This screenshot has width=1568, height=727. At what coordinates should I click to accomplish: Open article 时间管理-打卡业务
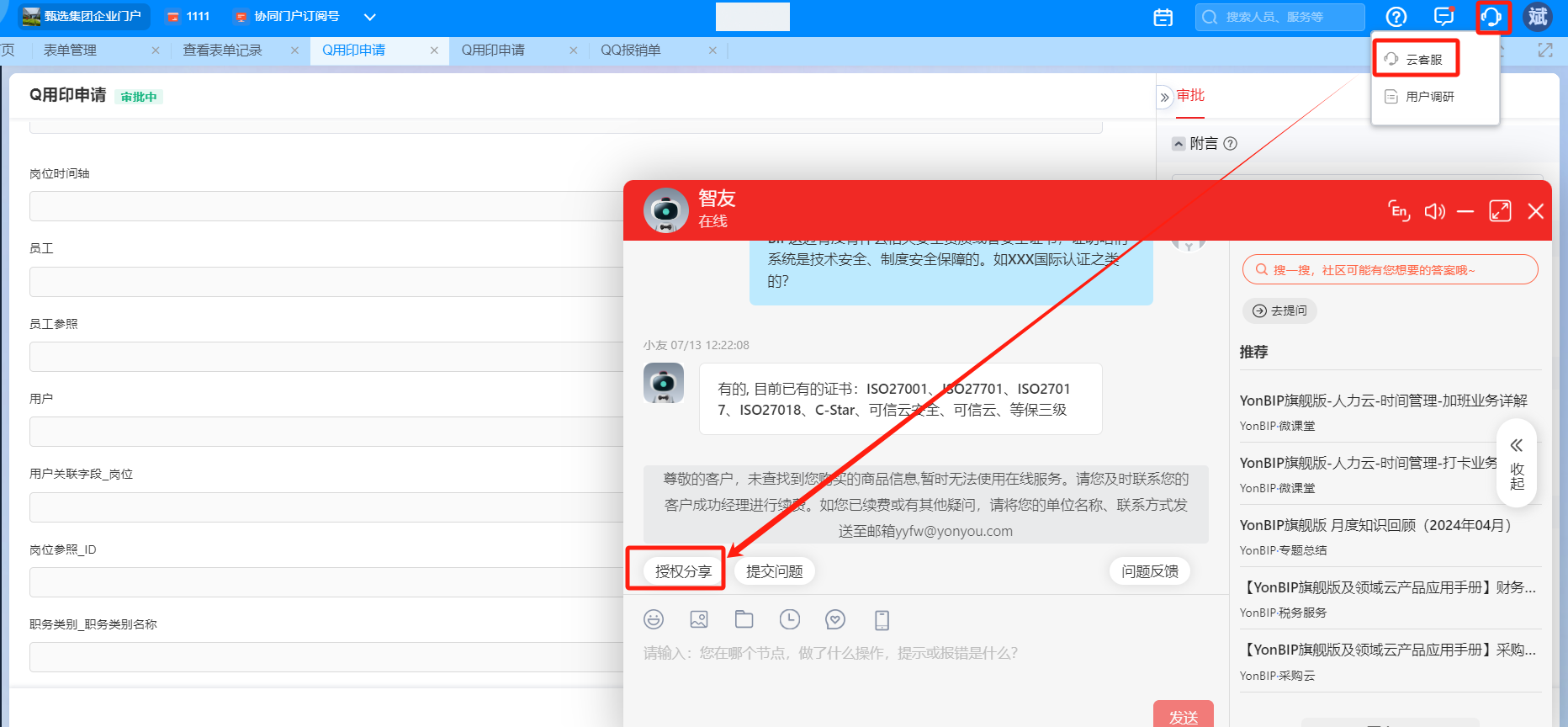(x=1369, y=463)
